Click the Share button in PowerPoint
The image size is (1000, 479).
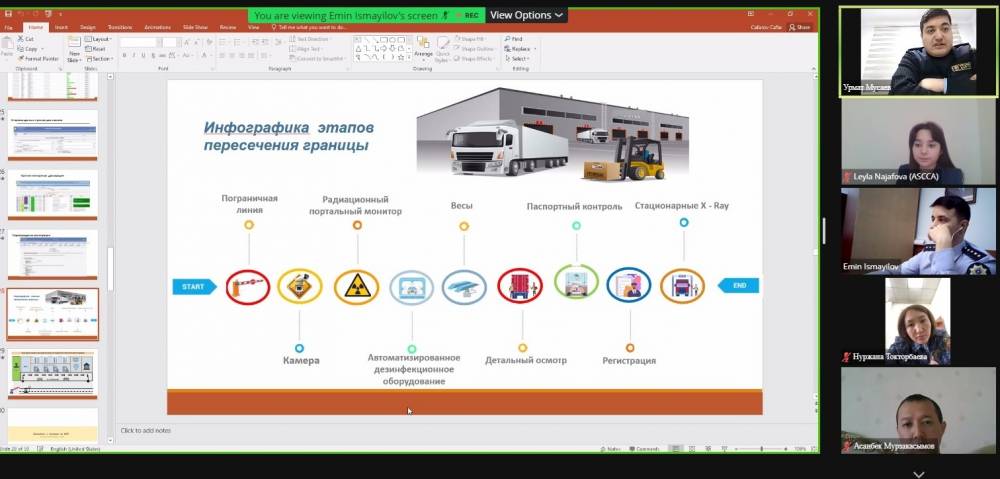(800, 27)
